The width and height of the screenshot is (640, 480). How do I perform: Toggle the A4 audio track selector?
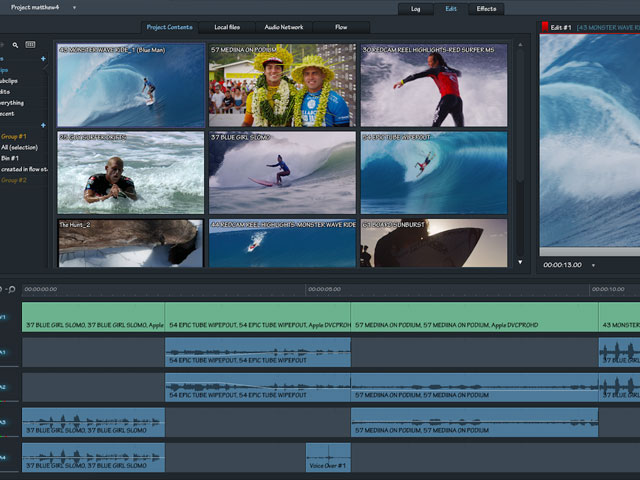(3, 458)
